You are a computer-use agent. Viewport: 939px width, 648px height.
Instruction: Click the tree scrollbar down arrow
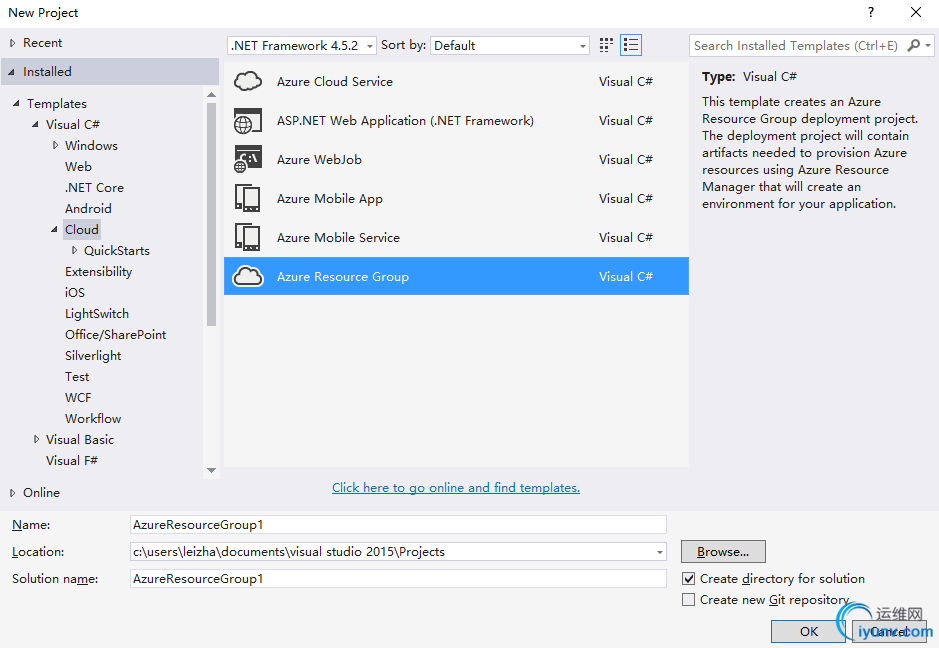point(211,470)
